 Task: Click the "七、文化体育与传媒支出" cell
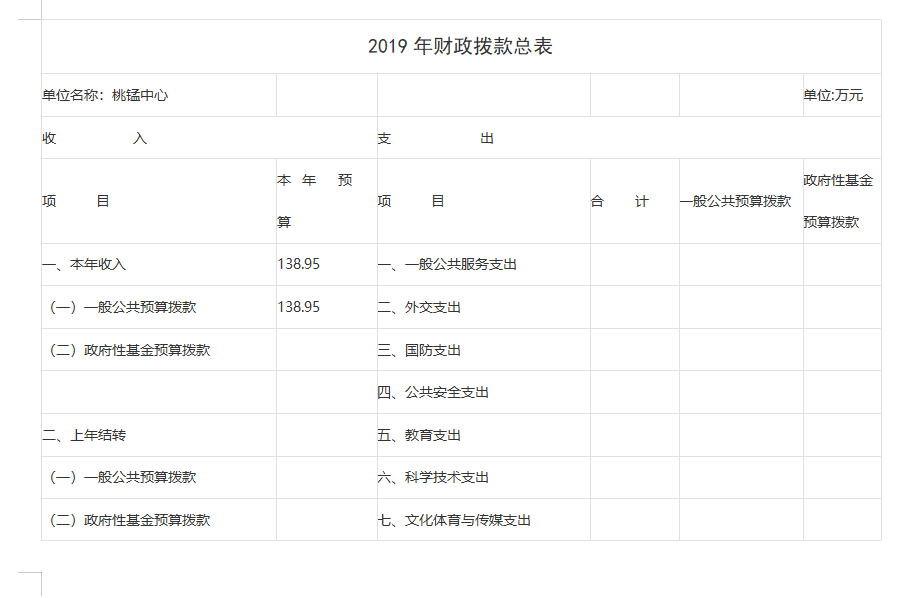coord(454,520)
